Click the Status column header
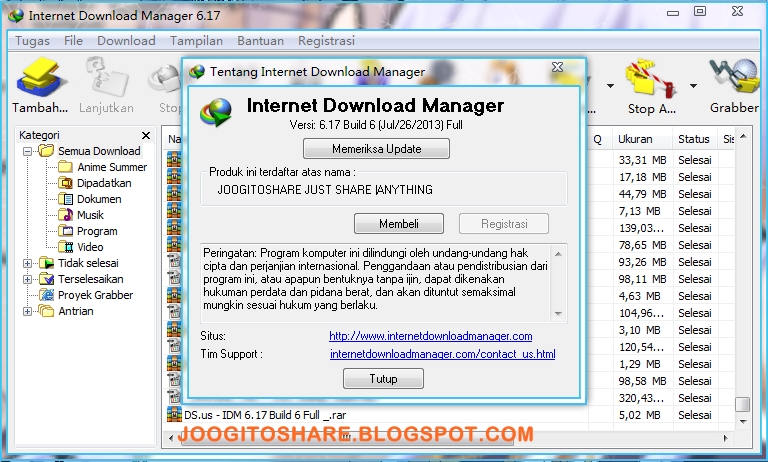Viewport: 768px width, 462px height. tap(694, 139)
